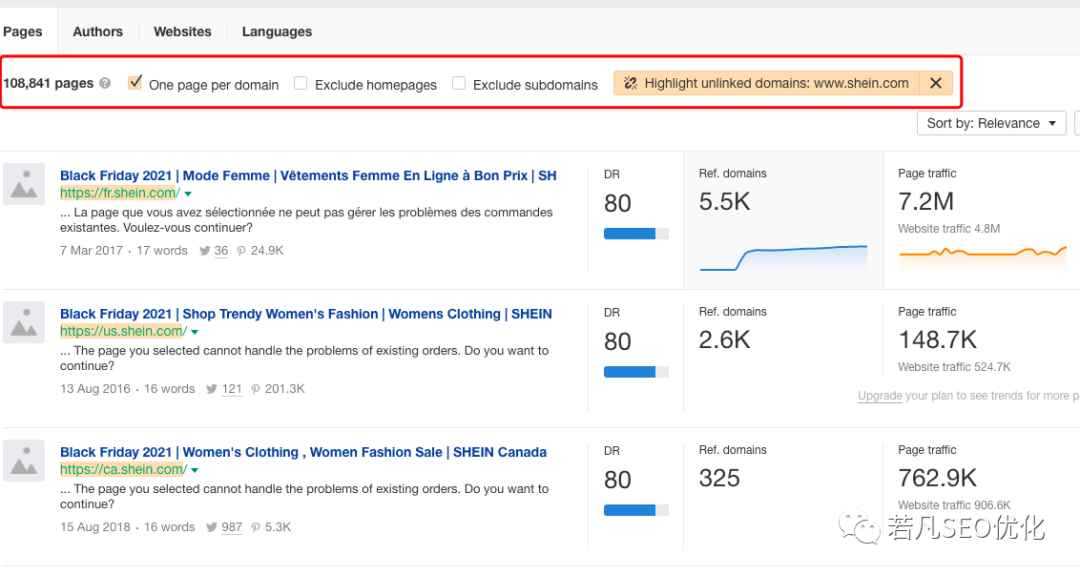Switch to the Authors tab

(98, 31)
